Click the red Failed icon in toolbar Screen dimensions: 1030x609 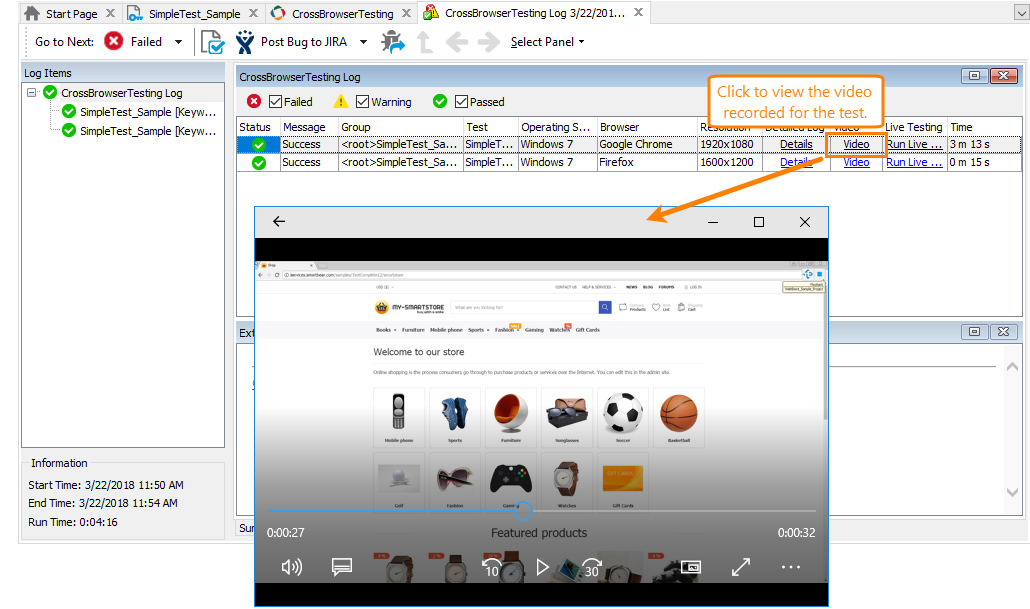[x=114, y=41]
